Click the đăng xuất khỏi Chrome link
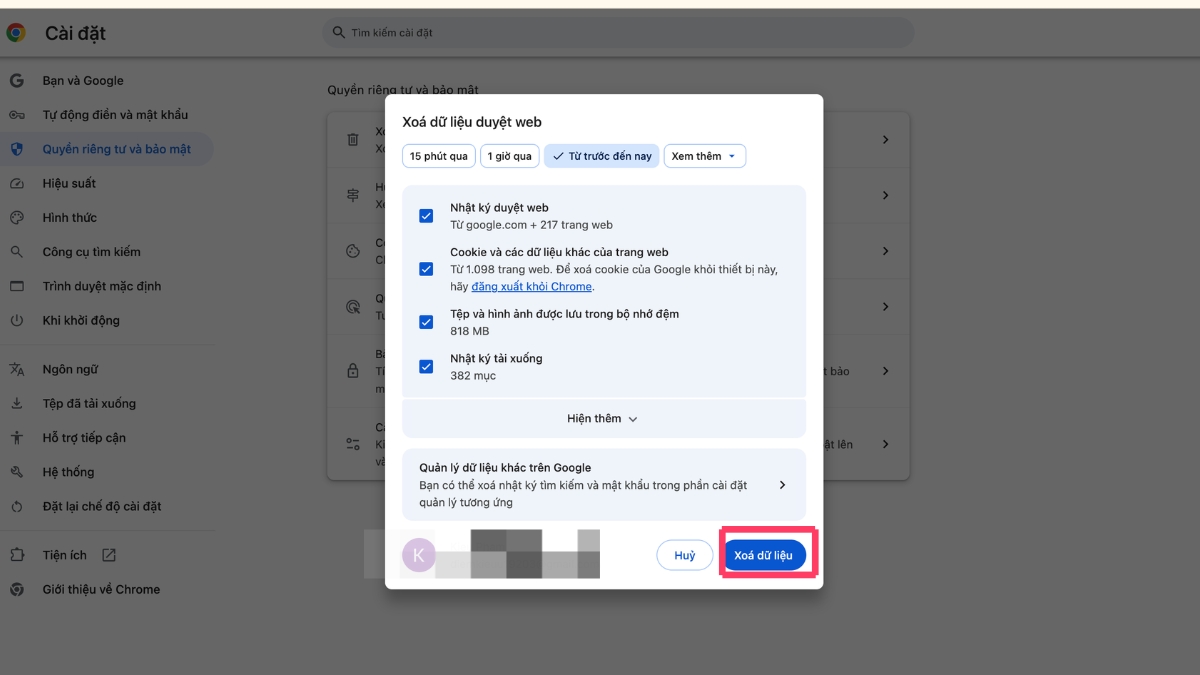The height and width of the screenshot is (675, 1200). coord(532,287)
